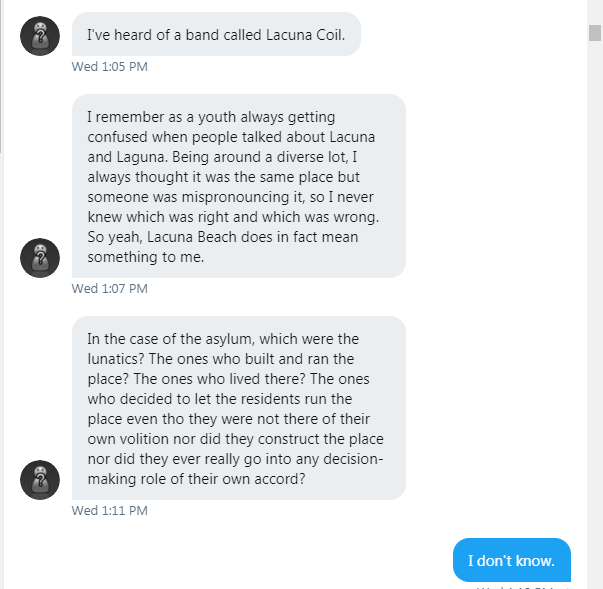Click the 'I've heard of a band' message bubble
603x589 pixels.
(216, 35)
